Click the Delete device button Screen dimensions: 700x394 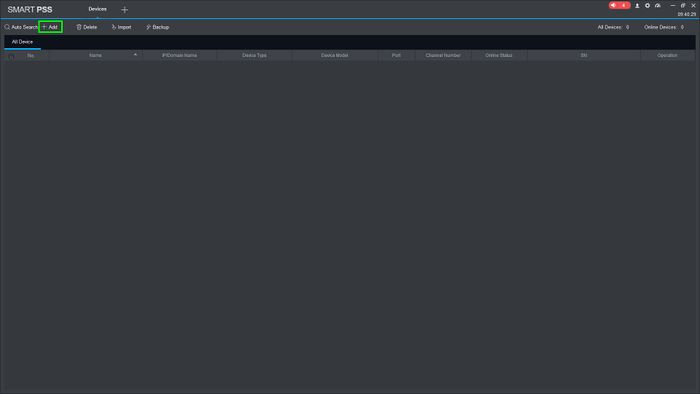[x=87, y=27]
